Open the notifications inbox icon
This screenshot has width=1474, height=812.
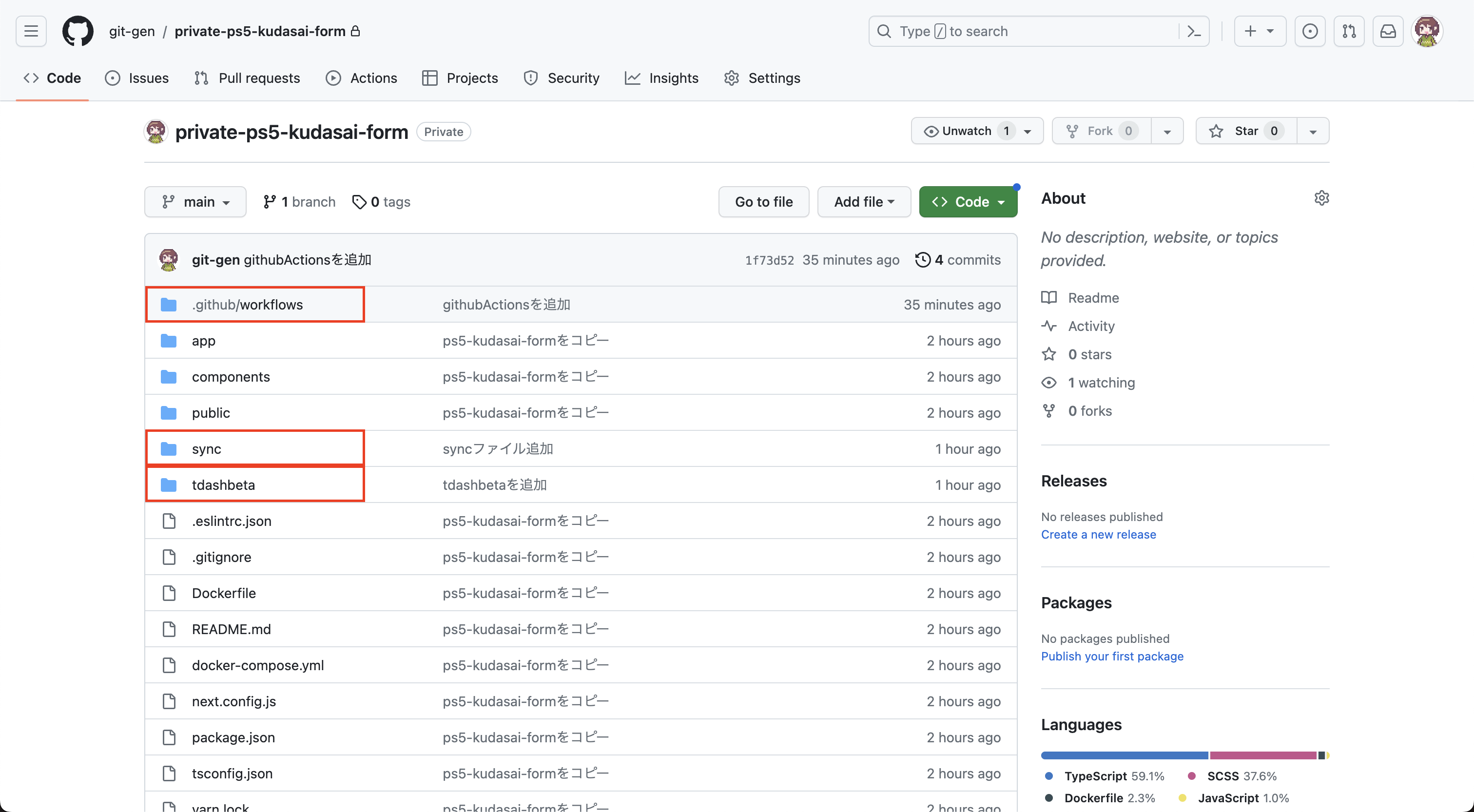(1388, 31)
